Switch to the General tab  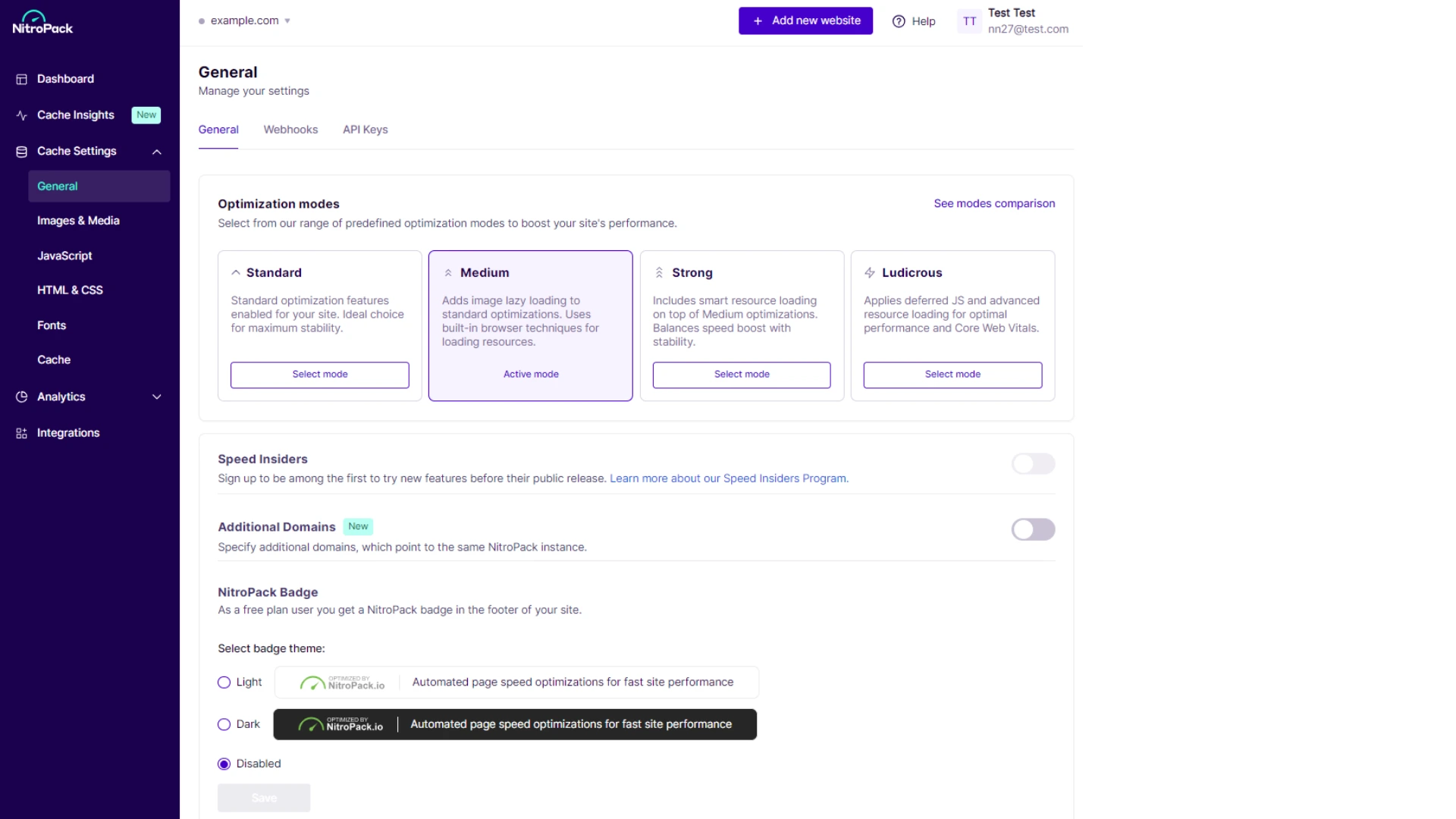tap(218, 130)
